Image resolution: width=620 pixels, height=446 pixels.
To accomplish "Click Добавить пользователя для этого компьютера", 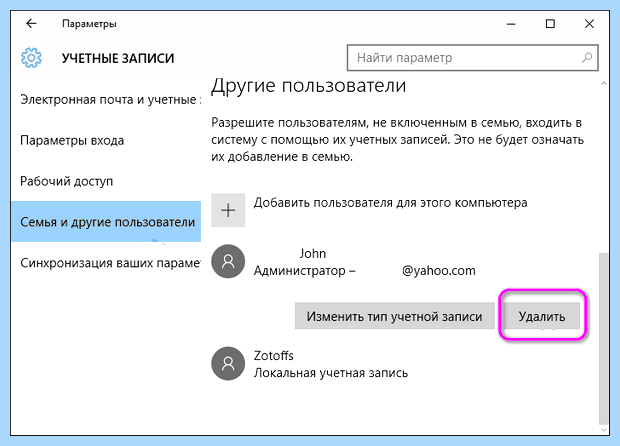I will coord(390,203).
